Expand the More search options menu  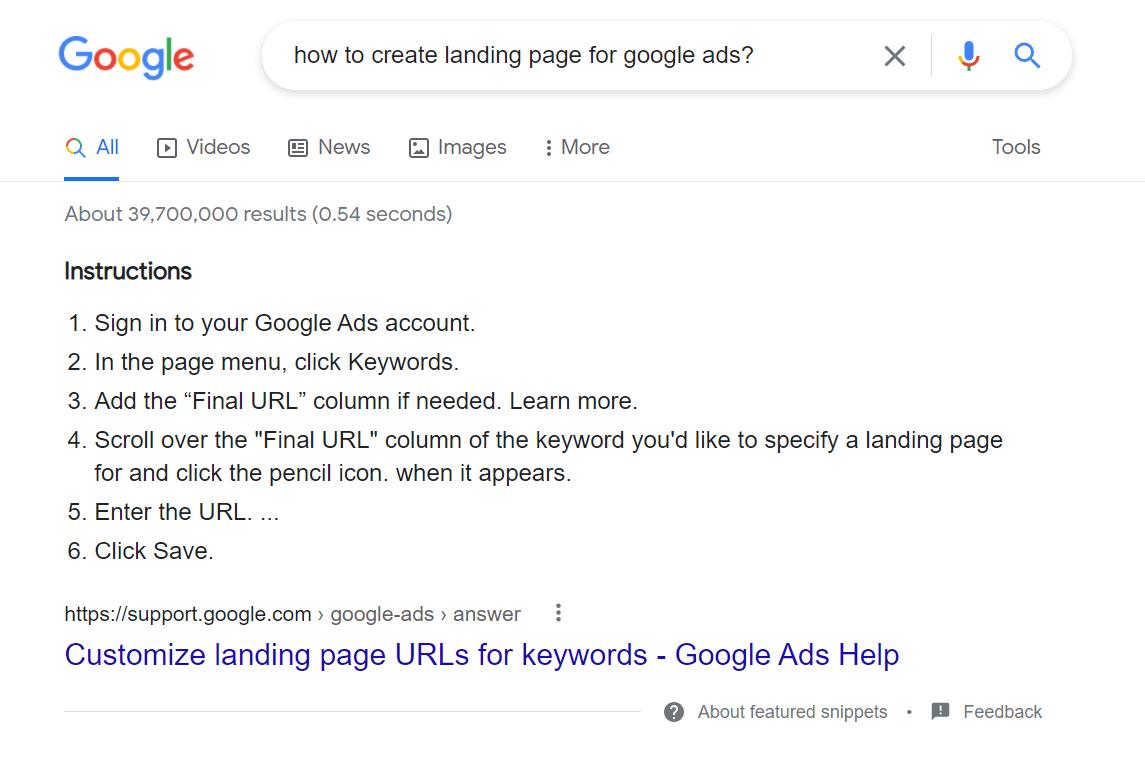point(577,147)
